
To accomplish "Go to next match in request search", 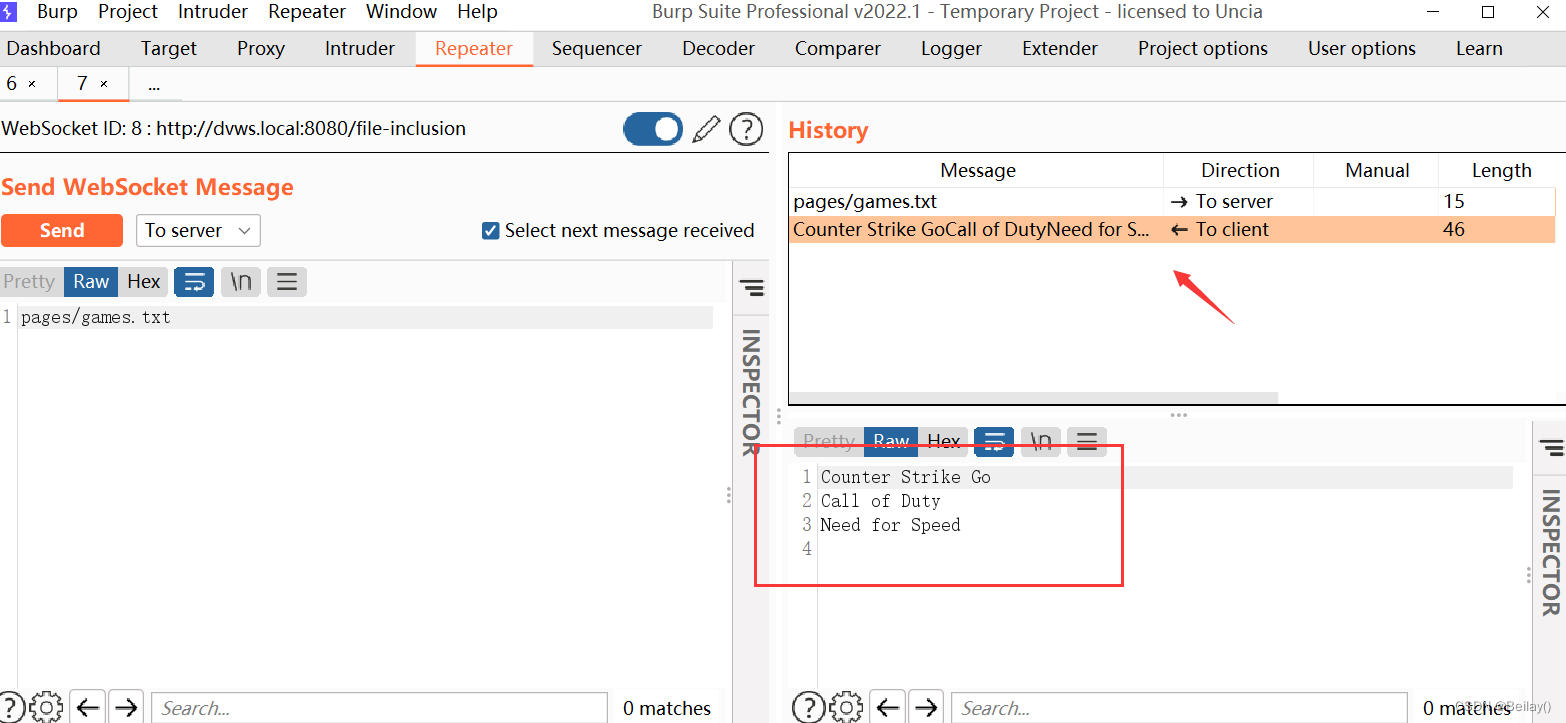I will [x=126, y=707].
